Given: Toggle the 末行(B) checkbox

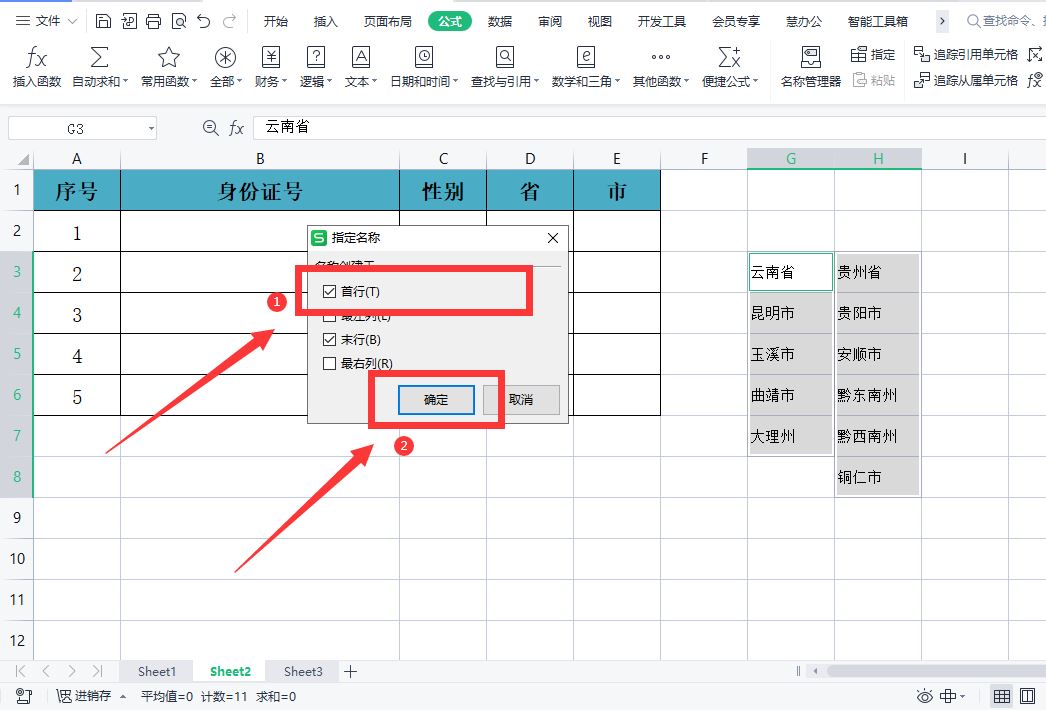Looking at the screenshot, I should pyautogui.click(x=329, y=340).
